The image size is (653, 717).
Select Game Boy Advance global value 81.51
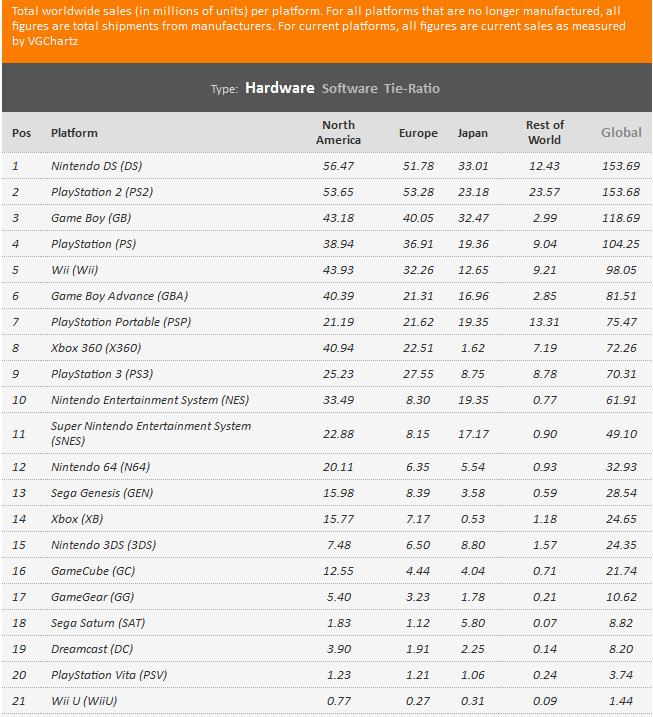621,296
